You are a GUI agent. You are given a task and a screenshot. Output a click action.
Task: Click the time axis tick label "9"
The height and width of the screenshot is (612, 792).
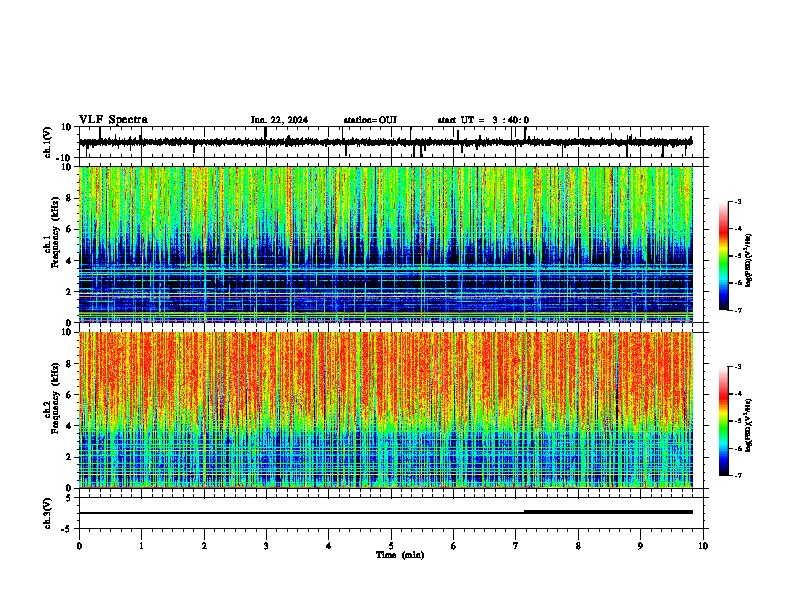point(640,546)
